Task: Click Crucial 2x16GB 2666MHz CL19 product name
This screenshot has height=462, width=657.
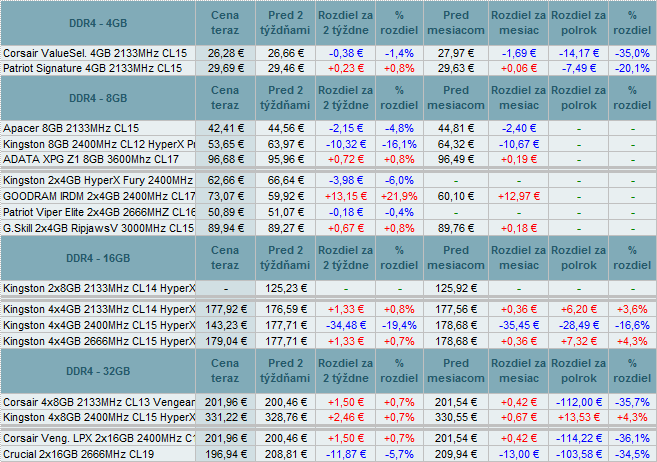Action: pyautogui.click(x=78, y=454)
